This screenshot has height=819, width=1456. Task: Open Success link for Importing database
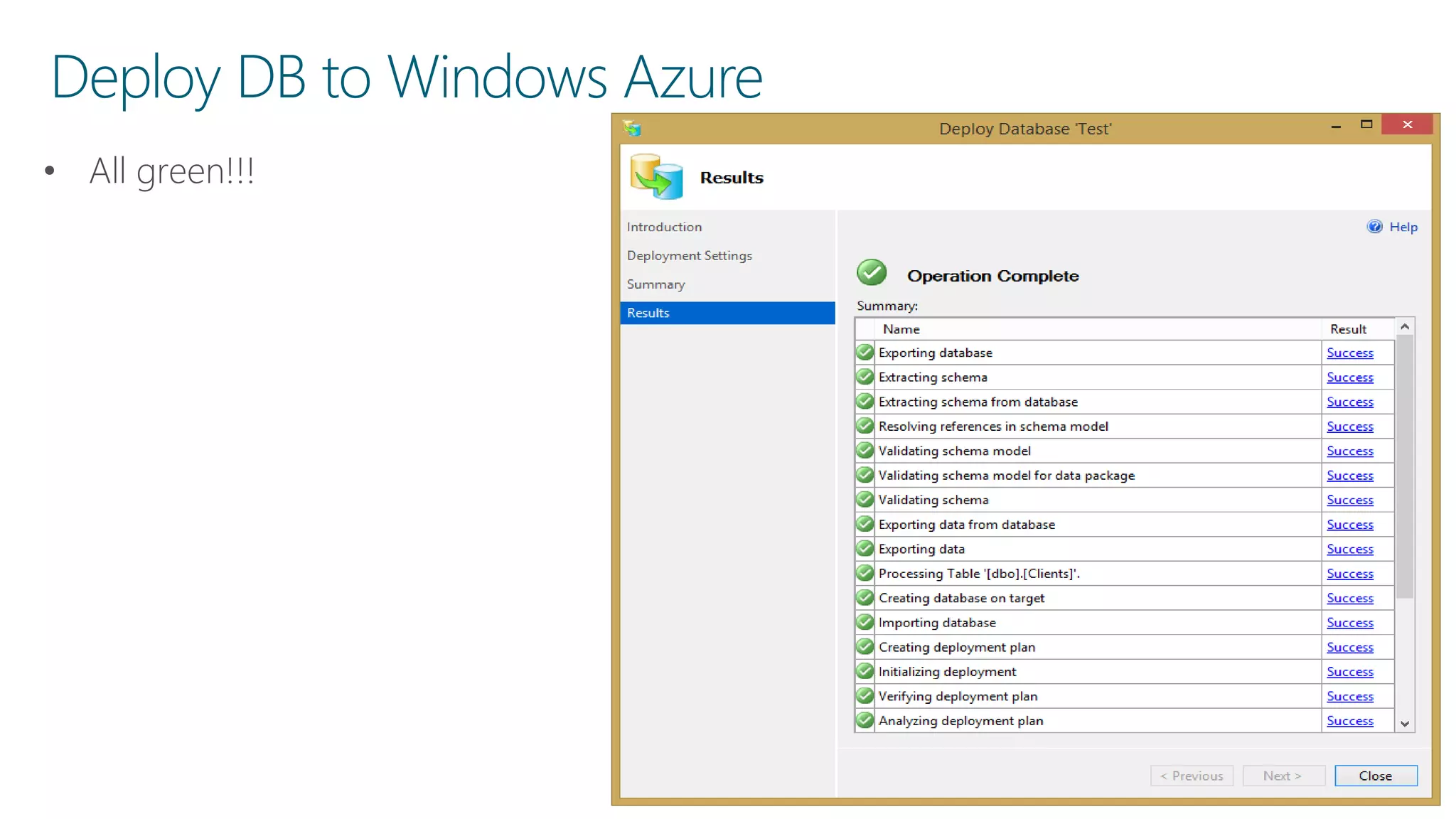(x=1349, y=623)
